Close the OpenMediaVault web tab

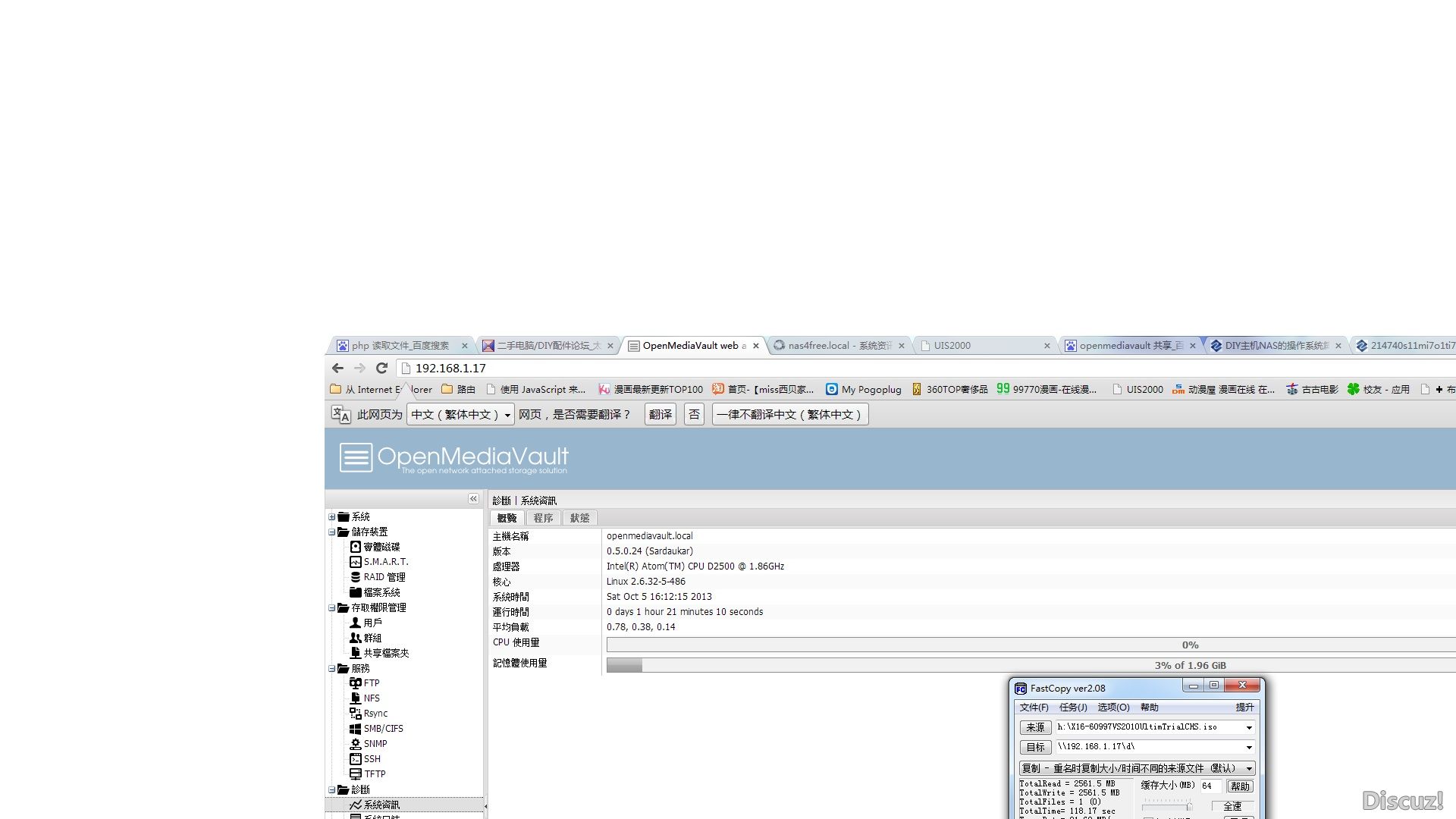[x=756, y=346]
